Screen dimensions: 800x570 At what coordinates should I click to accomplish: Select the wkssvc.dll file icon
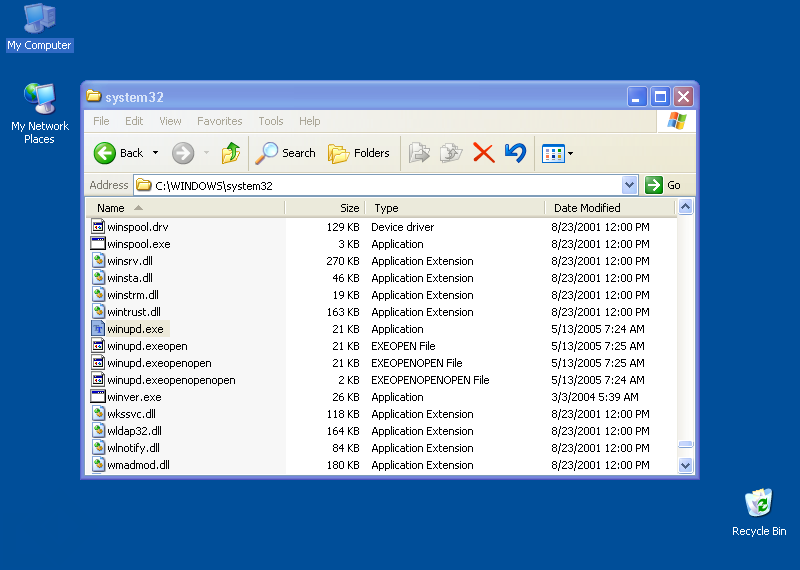coord(98,413)
